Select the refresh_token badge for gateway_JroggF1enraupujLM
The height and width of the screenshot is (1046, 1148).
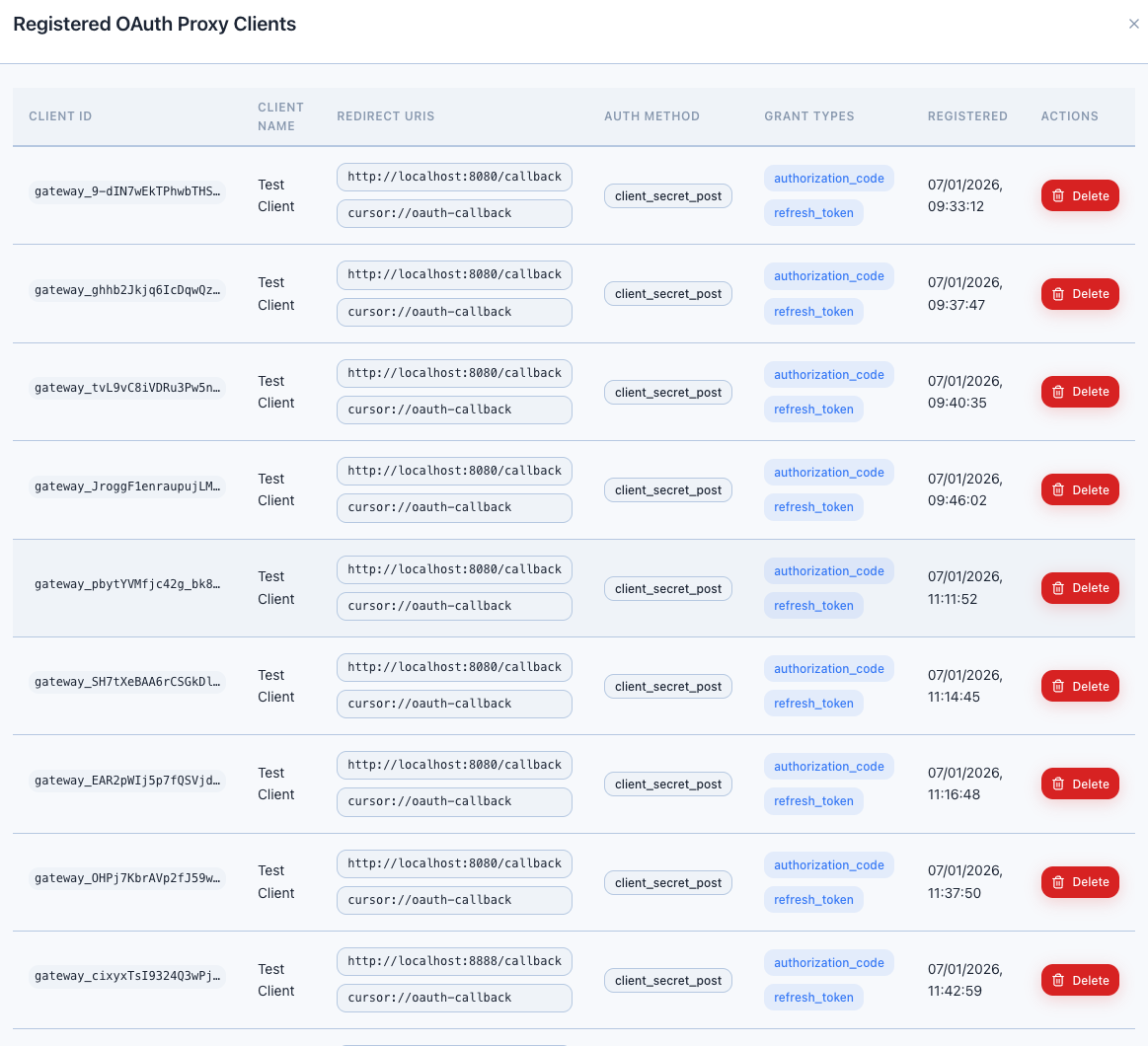pyautogui.click(x=813, y=506)
